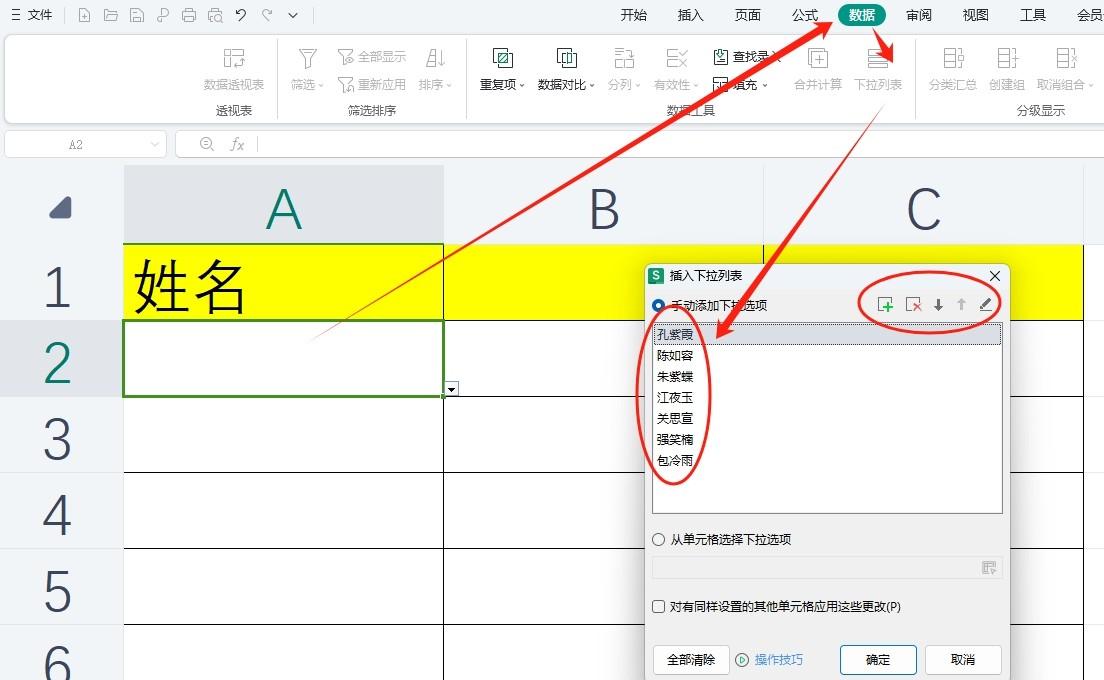Move option down with down arrow
The height and width of the screenshot is (680, 1104).
point(938,305)
